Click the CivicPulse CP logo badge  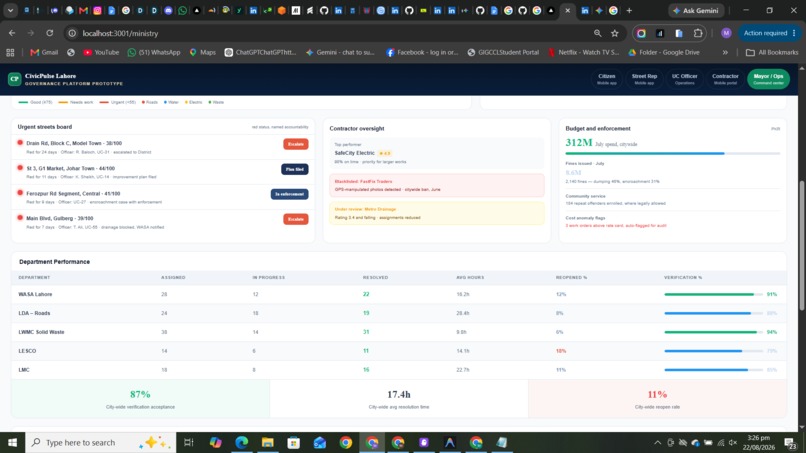pos(14,79)
